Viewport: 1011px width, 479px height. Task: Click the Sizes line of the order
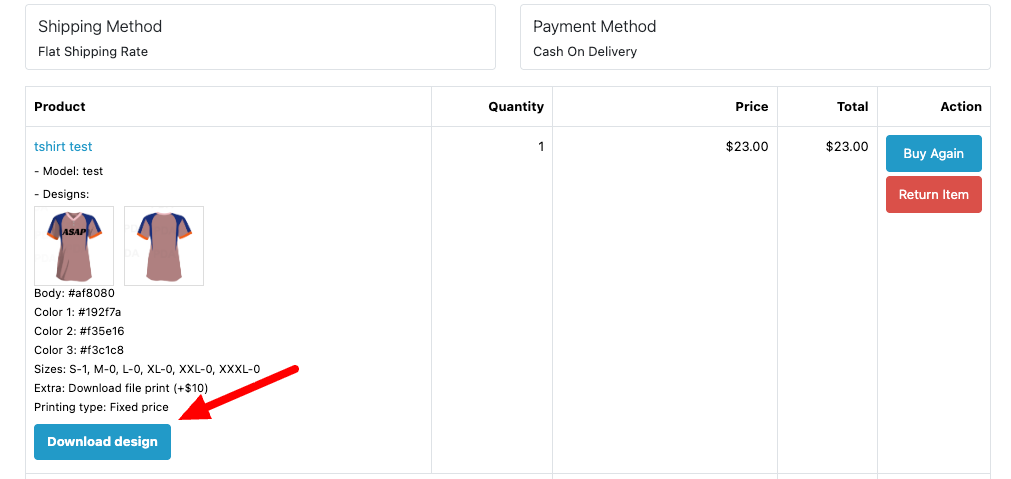[x=147, y=369]
